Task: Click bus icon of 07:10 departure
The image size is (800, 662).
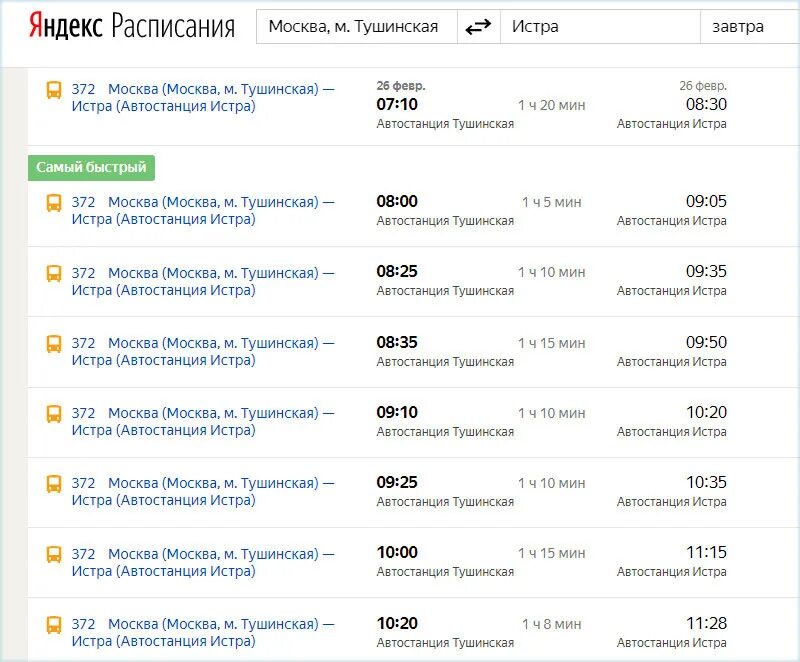Action: click(x=54, y=90)
